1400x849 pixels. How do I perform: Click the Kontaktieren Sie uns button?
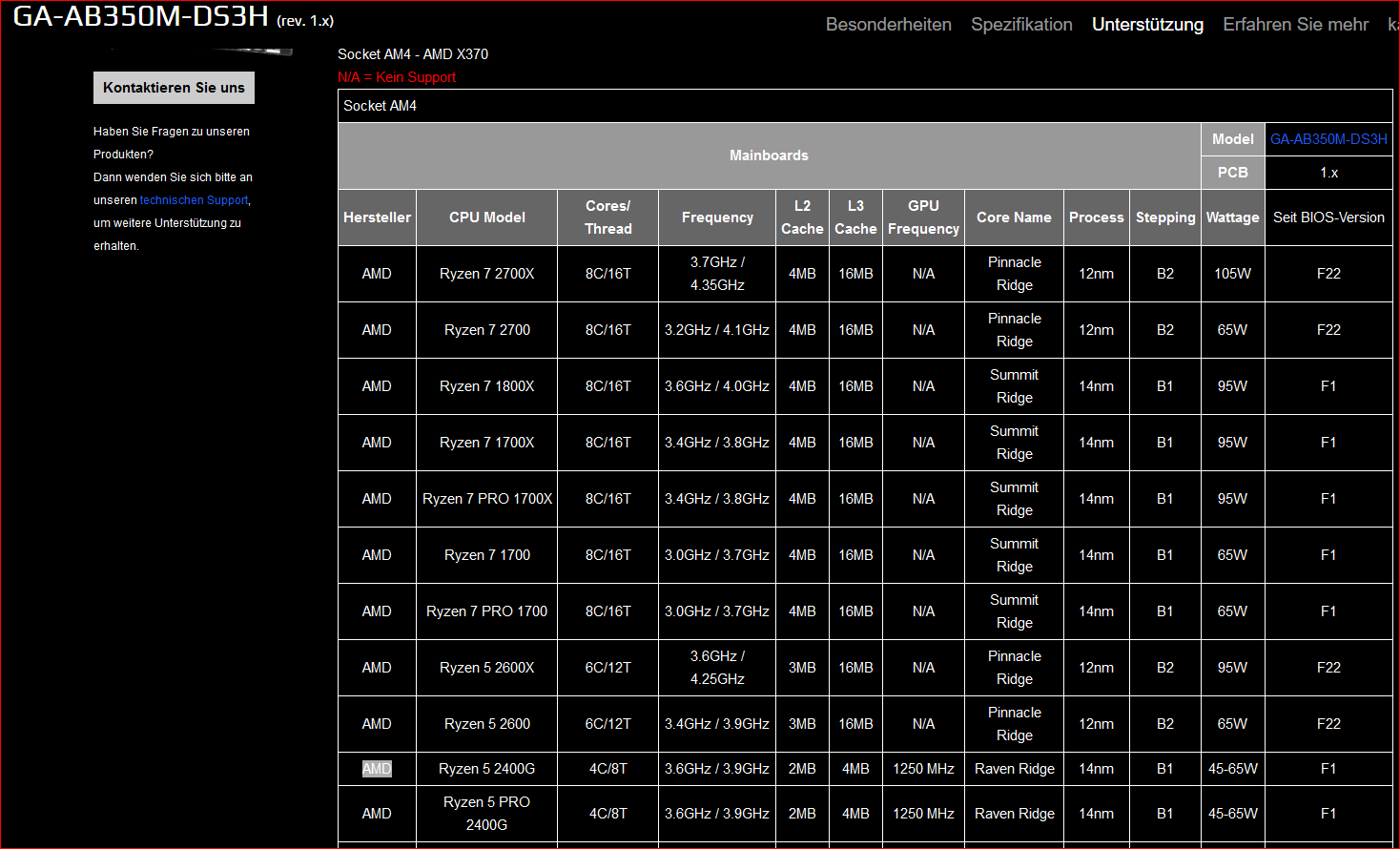[x=174, y=88]
